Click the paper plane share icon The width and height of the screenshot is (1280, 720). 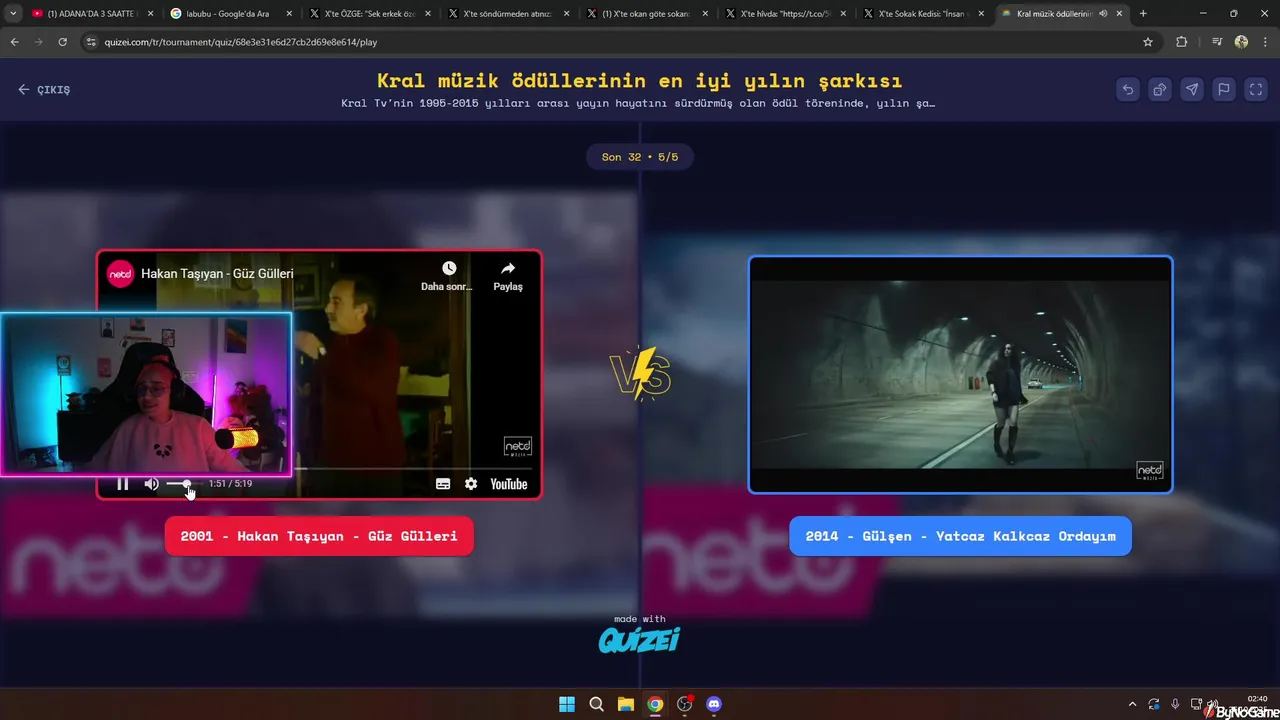click(1192, 89)
